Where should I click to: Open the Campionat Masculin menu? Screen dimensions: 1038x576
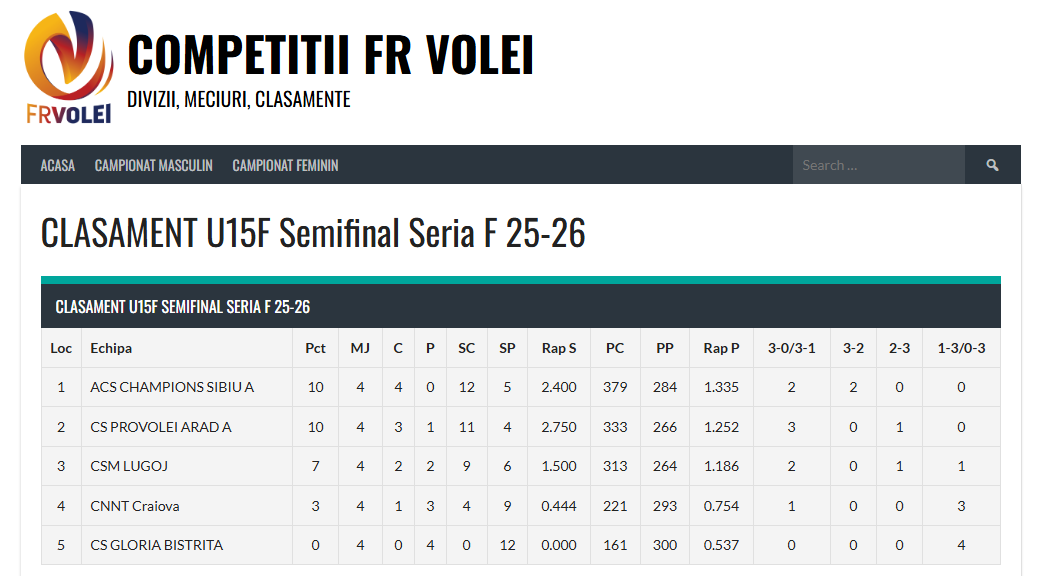[x=154, y=165]
